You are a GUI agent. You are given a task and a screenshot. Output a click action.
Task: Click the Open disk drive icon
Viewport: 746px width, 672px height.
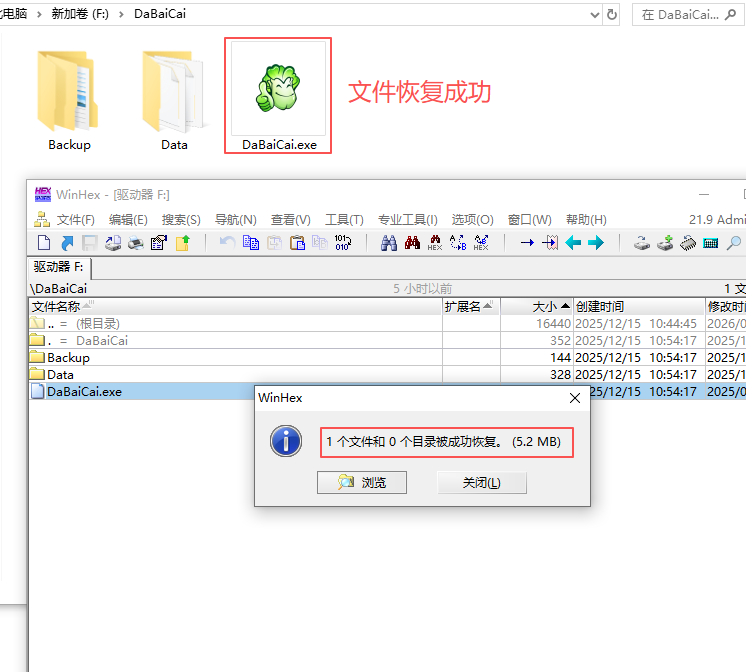click(x=642, y=243)
